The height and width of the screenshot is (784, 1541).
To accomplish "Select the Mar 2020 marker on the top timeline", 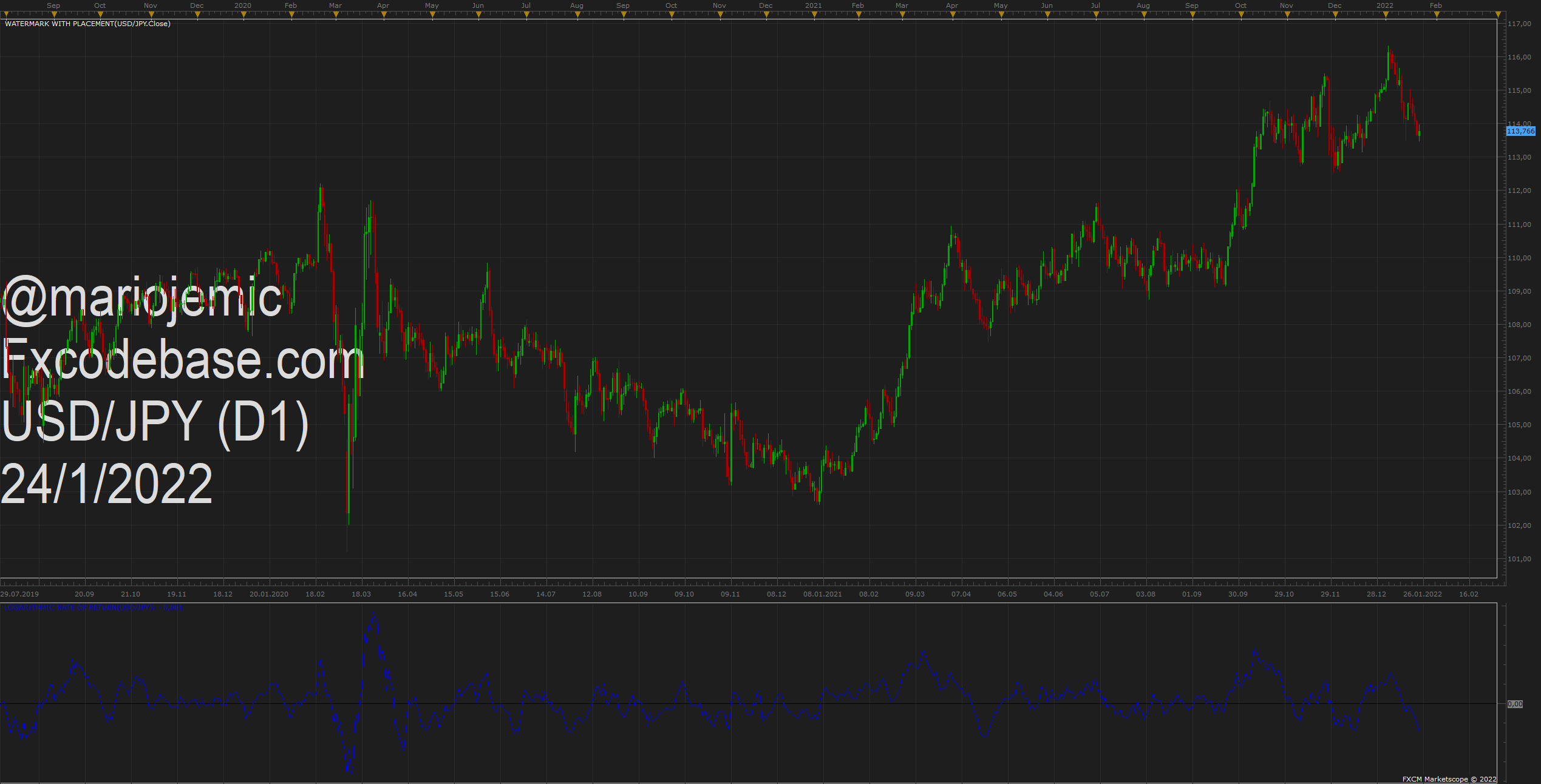I will point(336,15).
